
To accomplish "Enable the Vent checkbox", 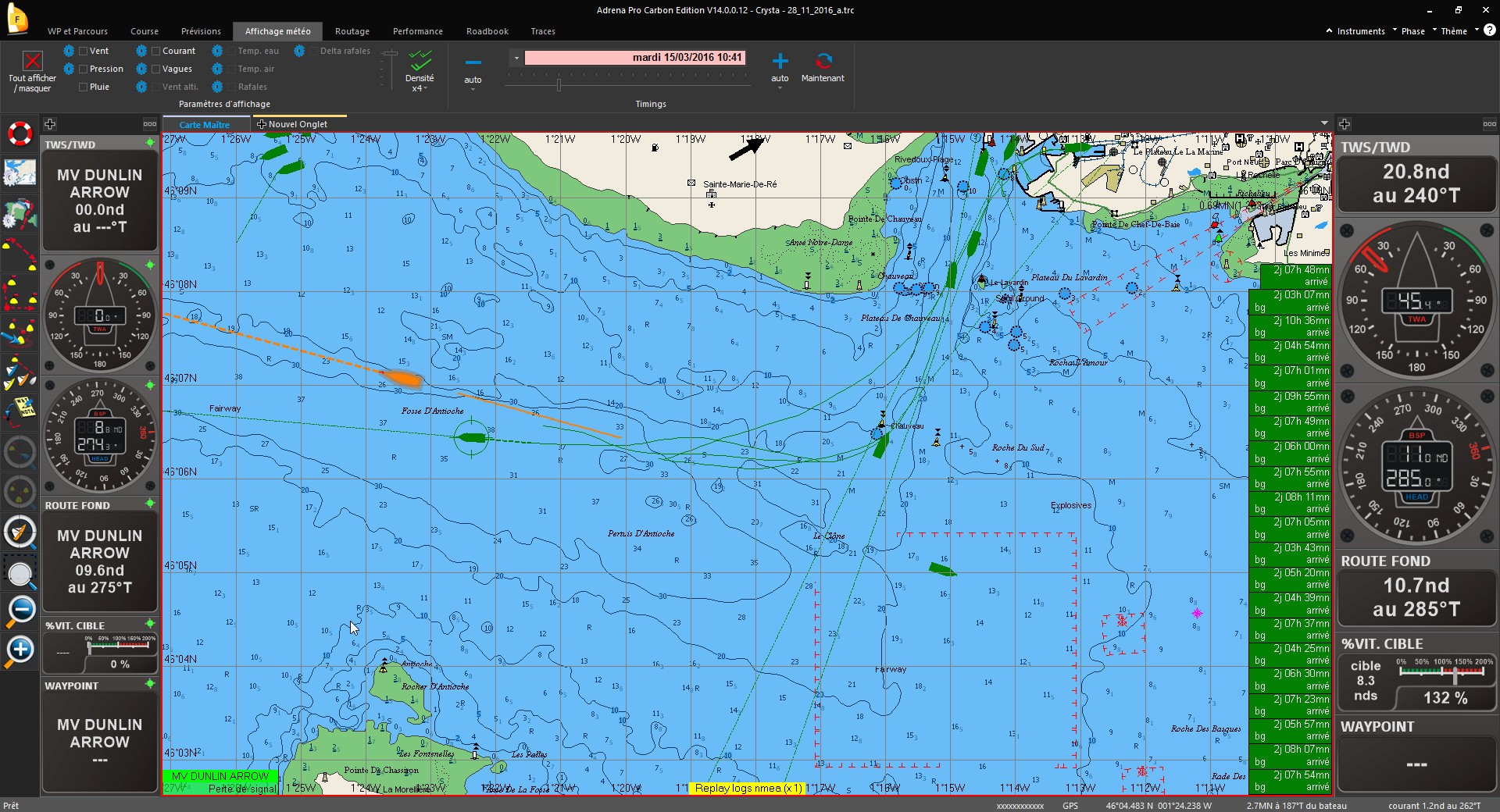I will 83,52.
